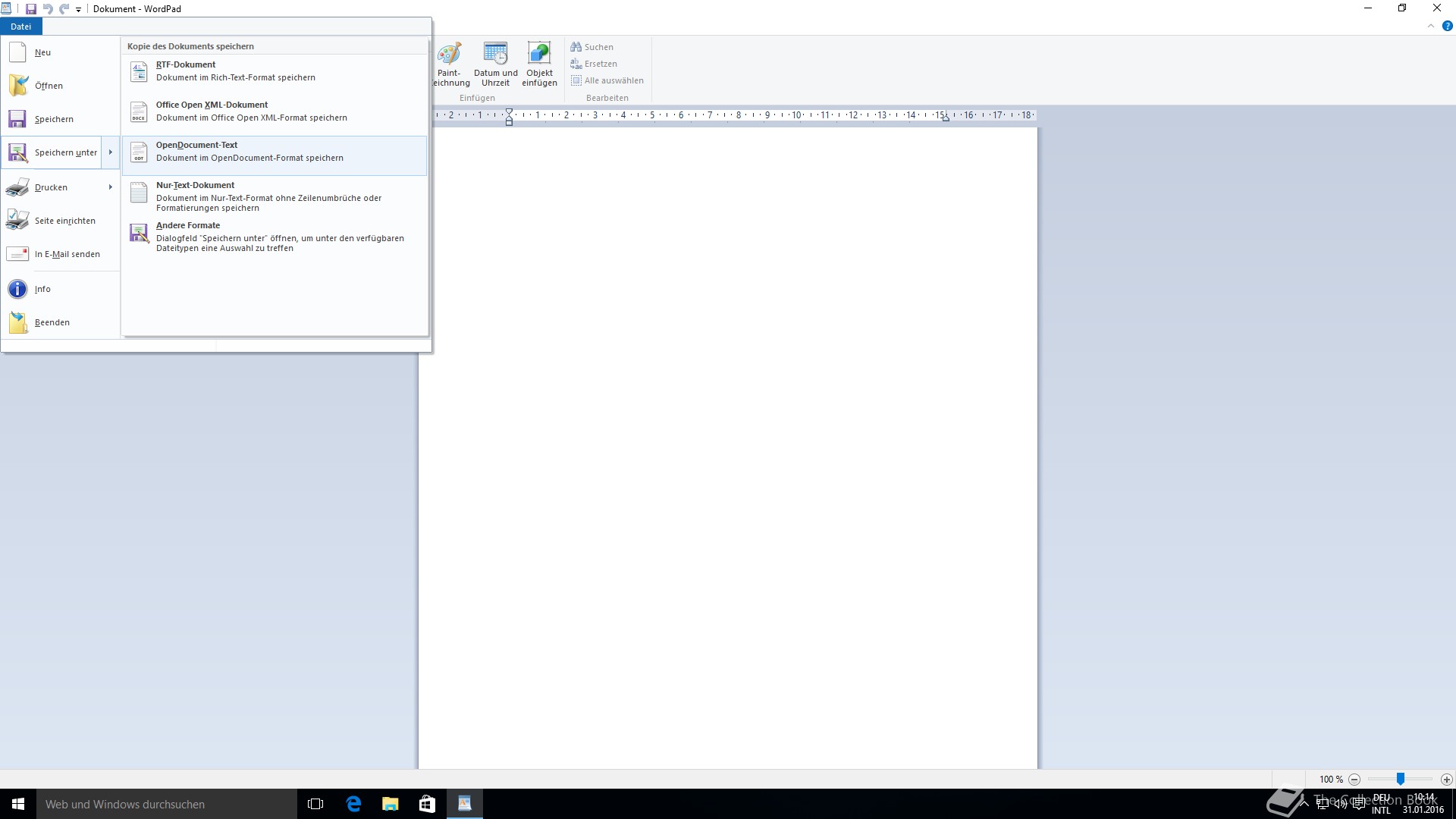Open the Info entry in the Datei menu
The height and width of the screenshot is (819, 1456).
click(x=61, y=289)
